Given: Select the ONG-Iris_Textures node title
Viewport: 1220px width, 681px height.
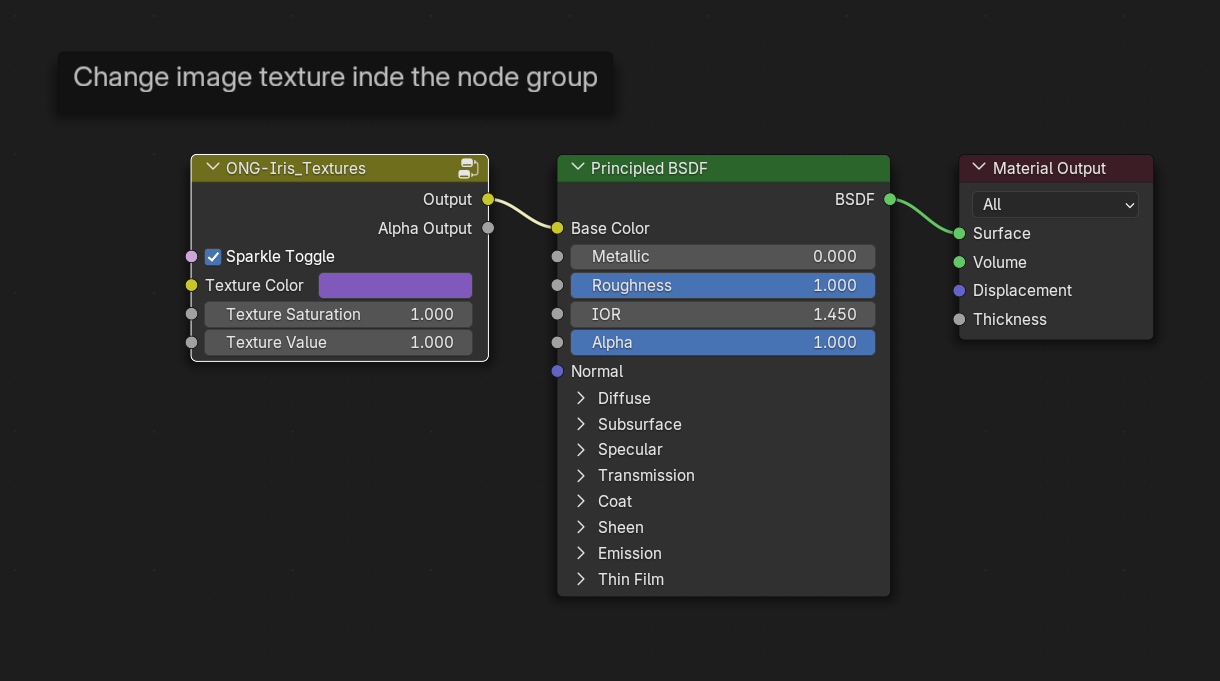Looking at the screenshot, I should 296,168.
